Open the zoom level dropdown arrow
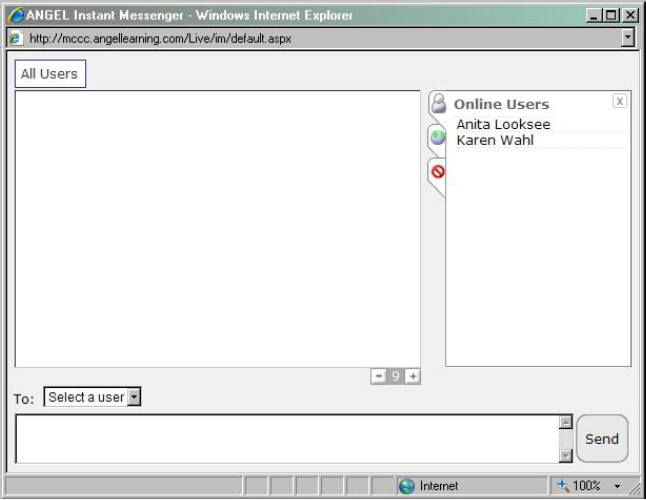Screen dimensions: 646x500 point(617,486)
